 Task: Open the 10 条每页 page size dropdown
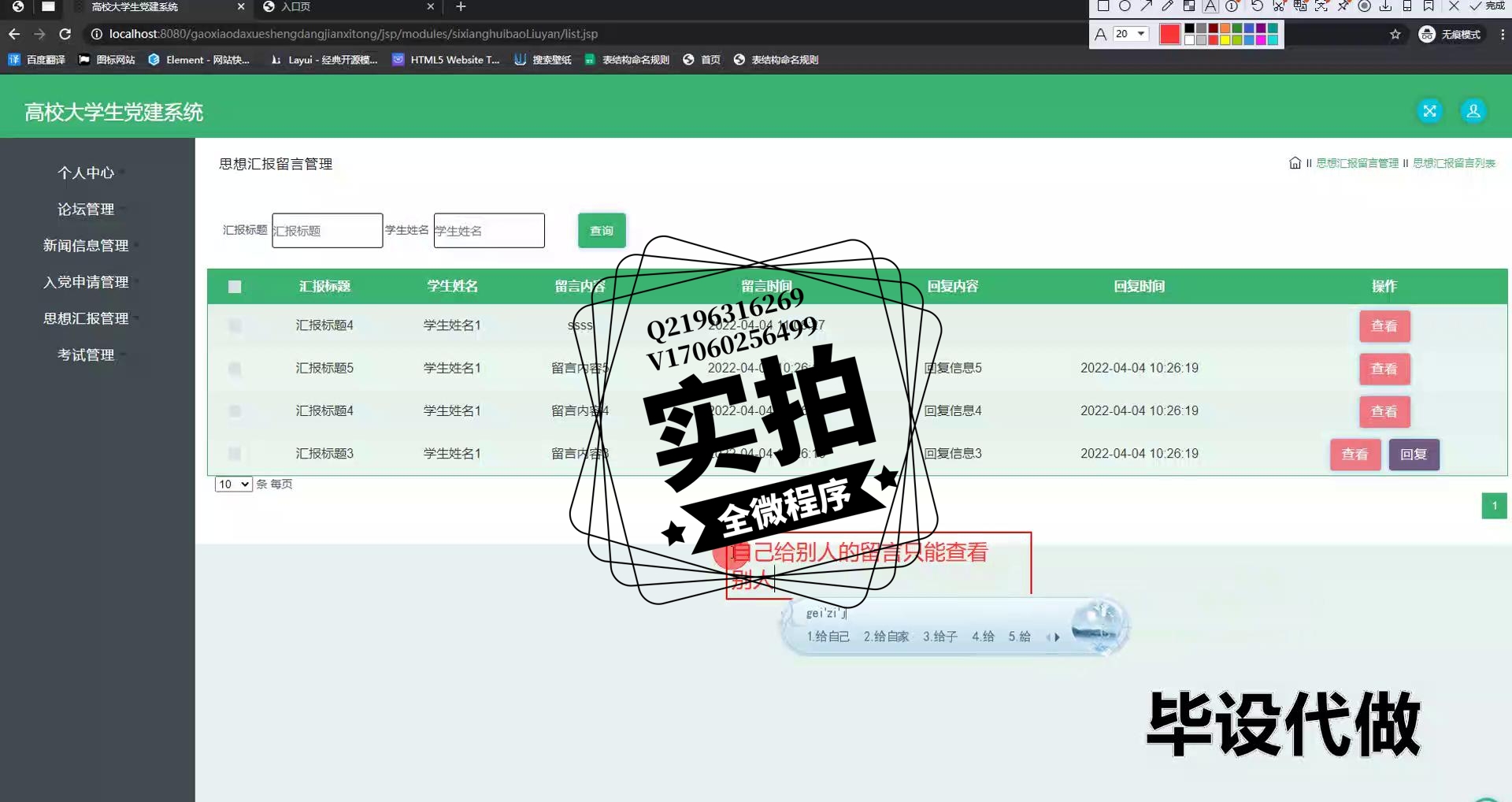(233, 484)
